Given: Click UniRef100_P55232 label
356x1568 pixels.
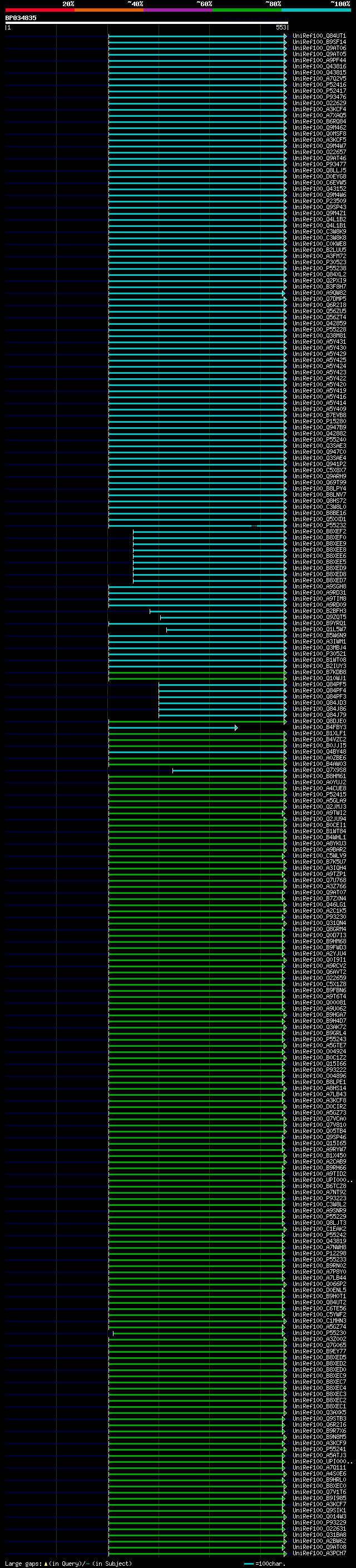Looking at the screenshot, I should point(319,525).
